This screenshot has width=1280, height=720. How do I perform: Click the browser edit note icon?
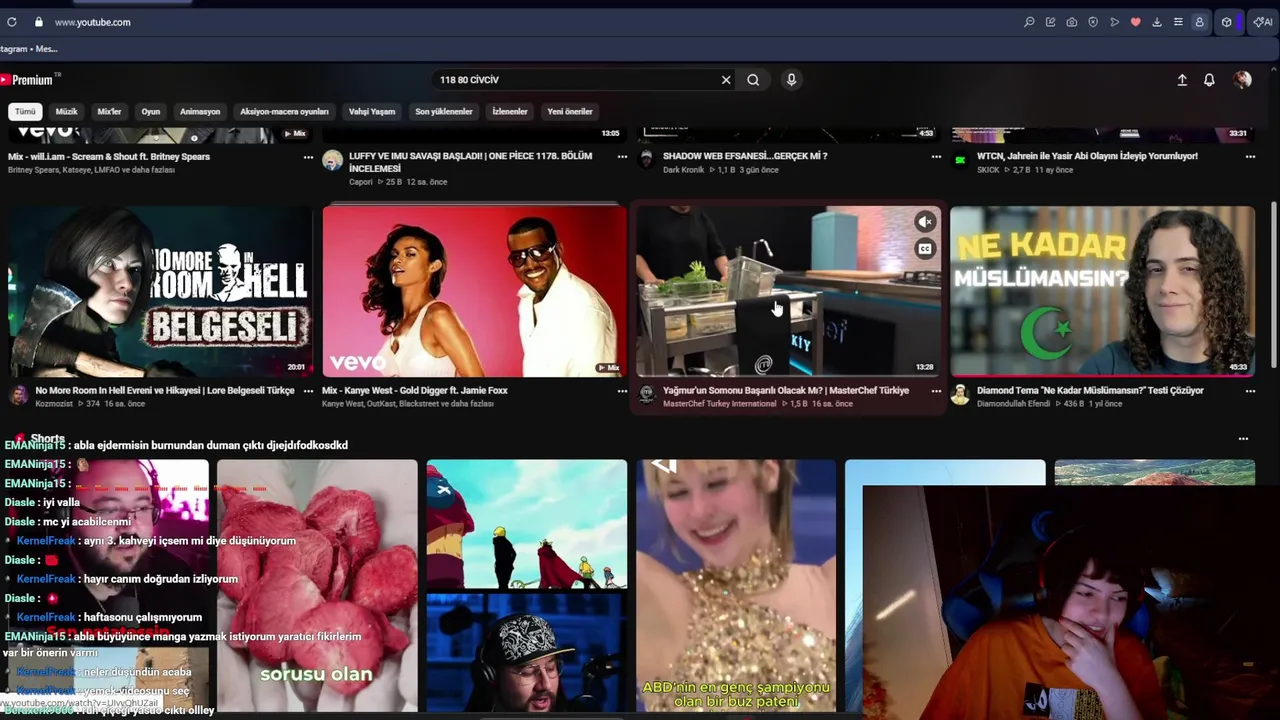click(1050, 22)
